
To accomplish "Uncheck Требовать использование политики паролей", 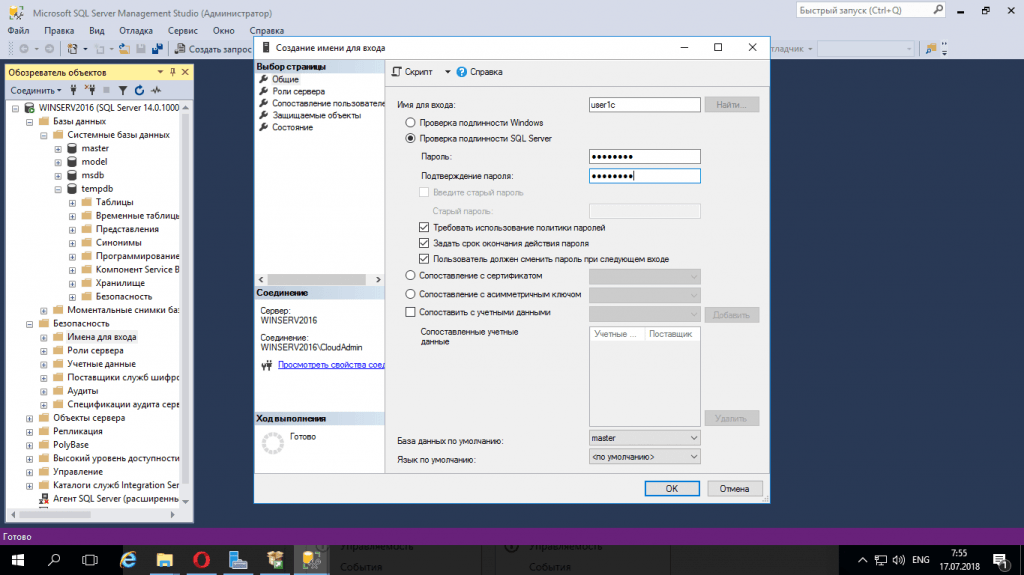I will coord(424,227).
